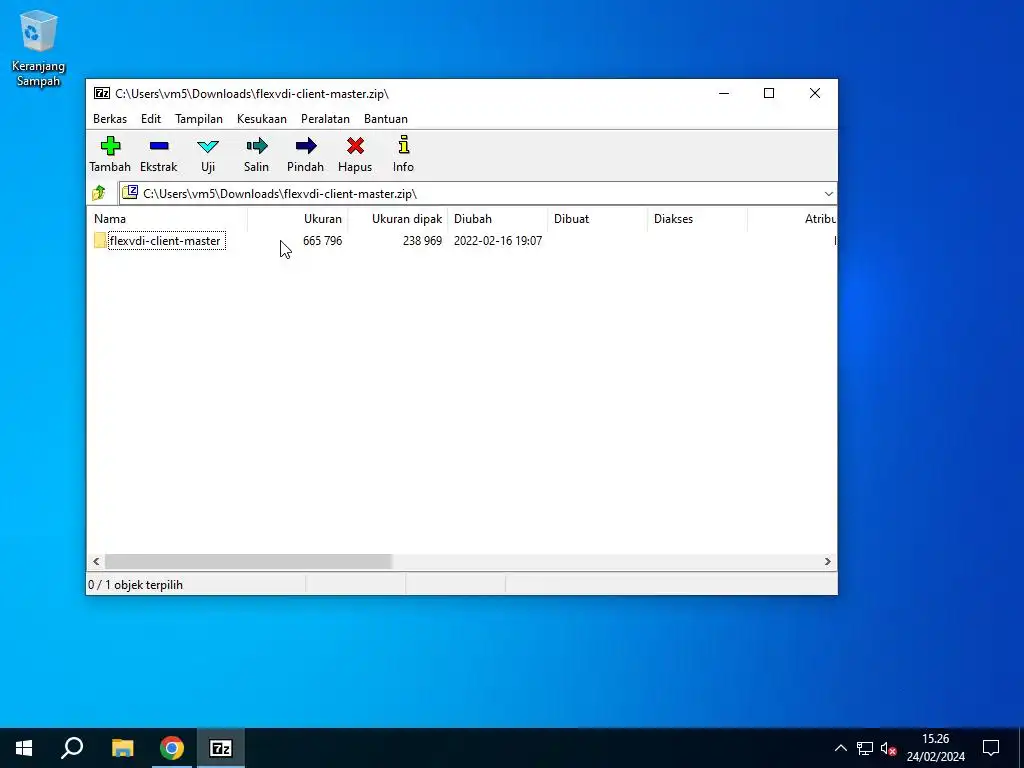Open the Info toolbar icon

point(404,144)
